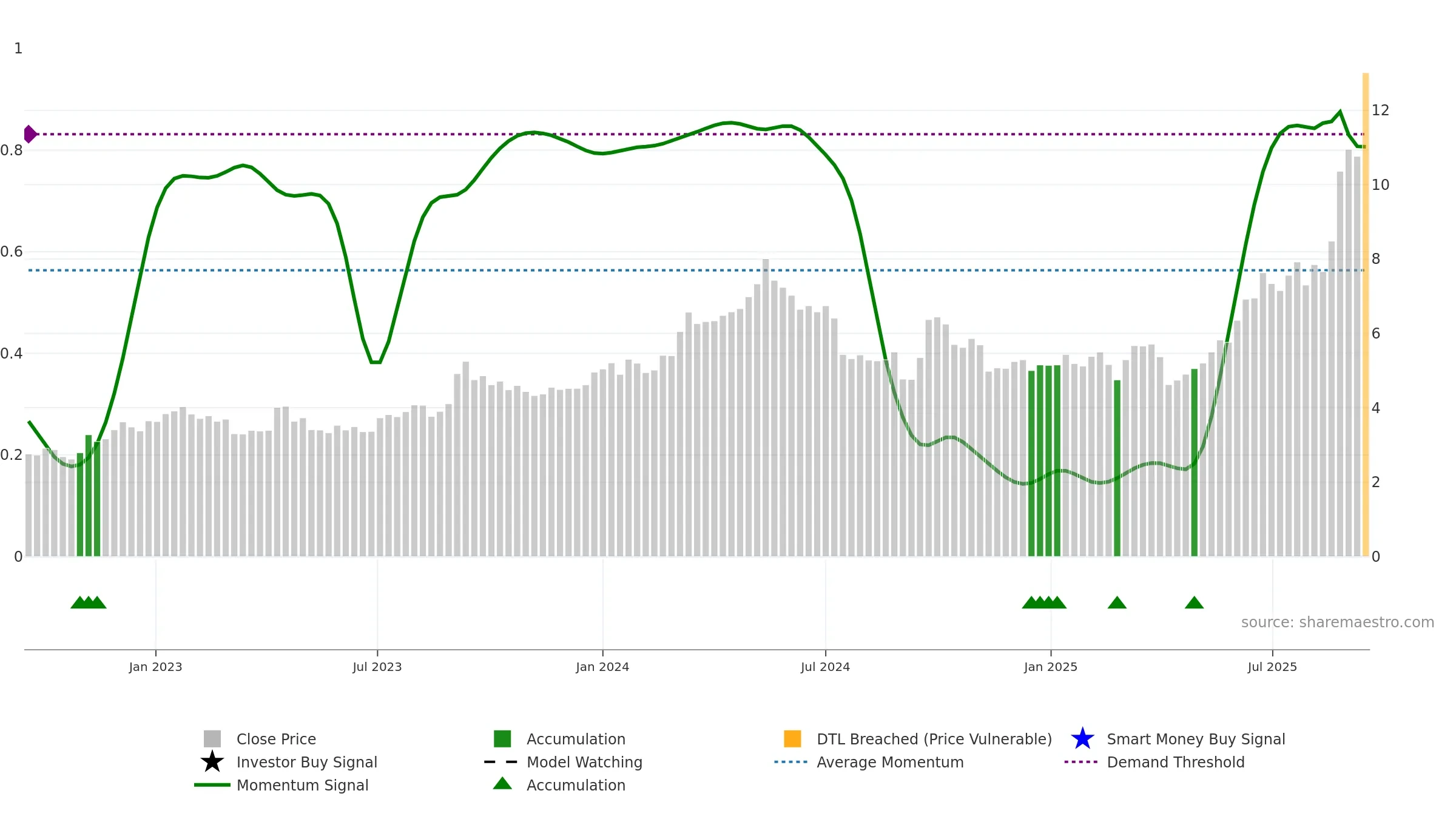Toggle the Demand Threshold legend label
Image resolution: width=1456 pixels, height=819 pixels.
tap(1176, 762)
